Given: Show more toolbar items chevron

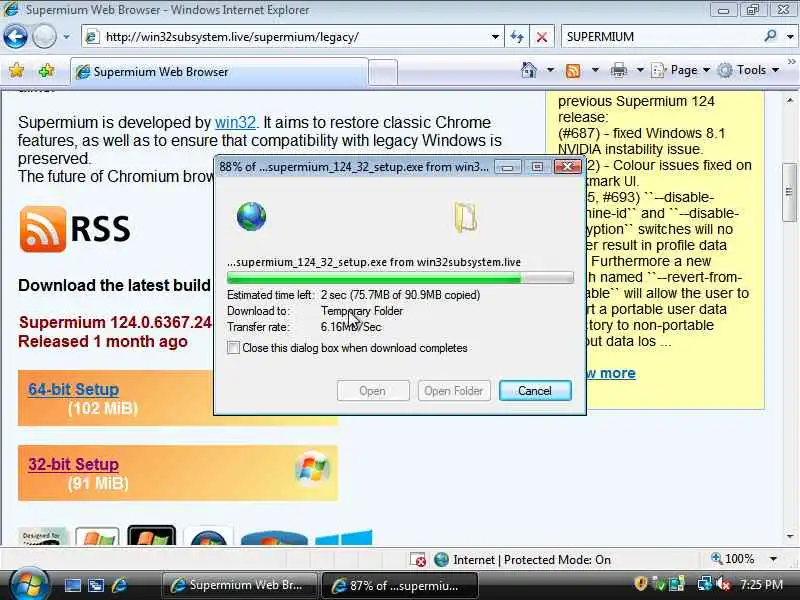Looking at the screenshot, I should pos(791,62).
